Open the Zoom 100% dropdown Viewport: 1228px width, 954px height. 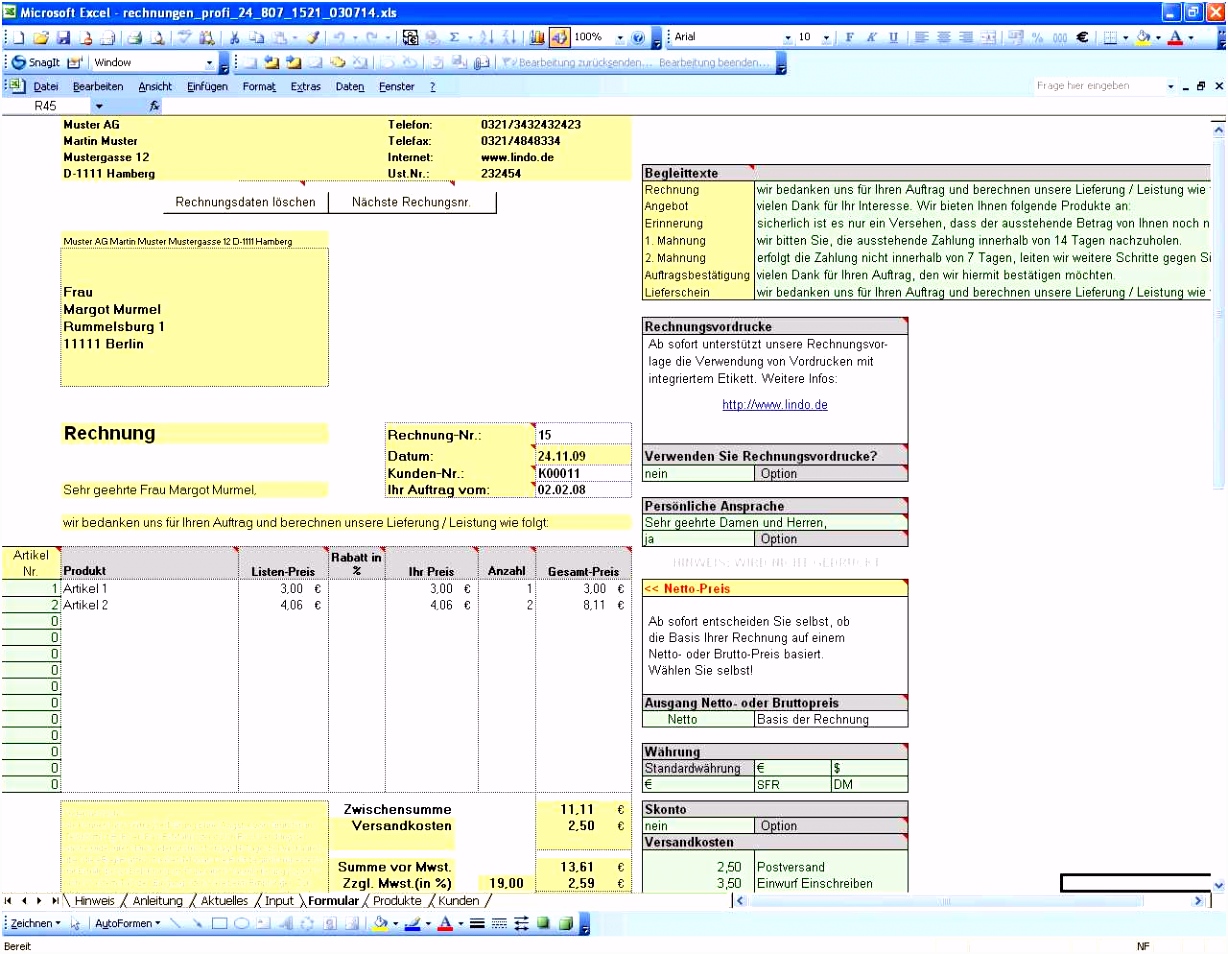pos(620,38)
